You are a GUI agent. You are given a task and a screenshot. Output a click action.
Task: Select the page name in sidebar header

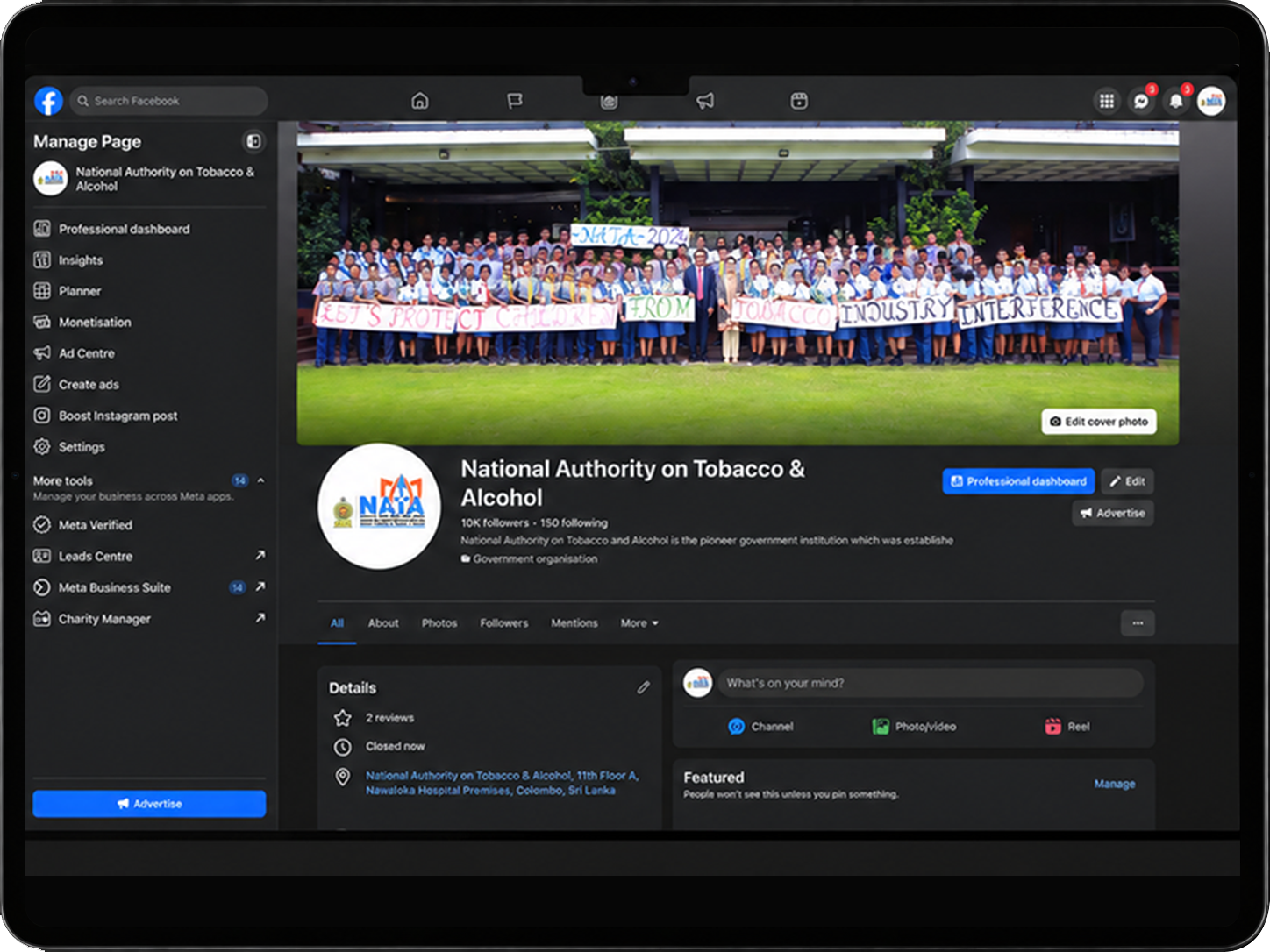click(165, 179)
